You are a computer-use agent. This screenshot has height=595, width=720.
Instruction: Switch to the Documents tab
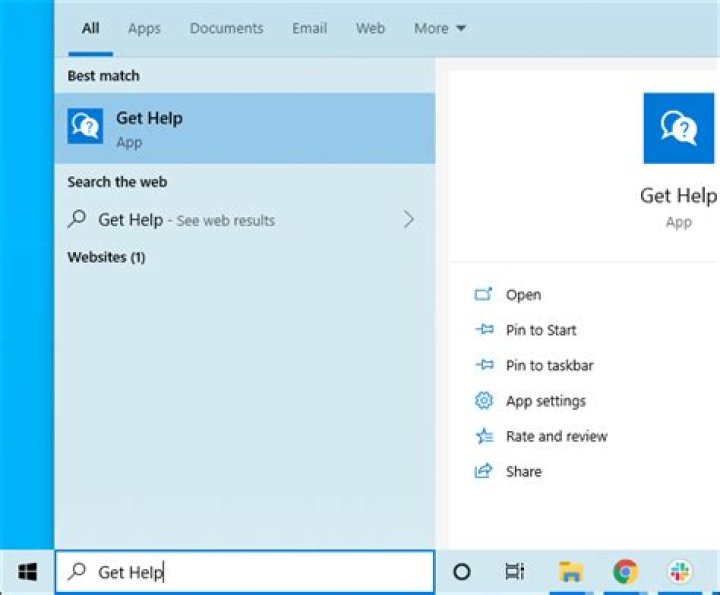(x=226, y=28)
